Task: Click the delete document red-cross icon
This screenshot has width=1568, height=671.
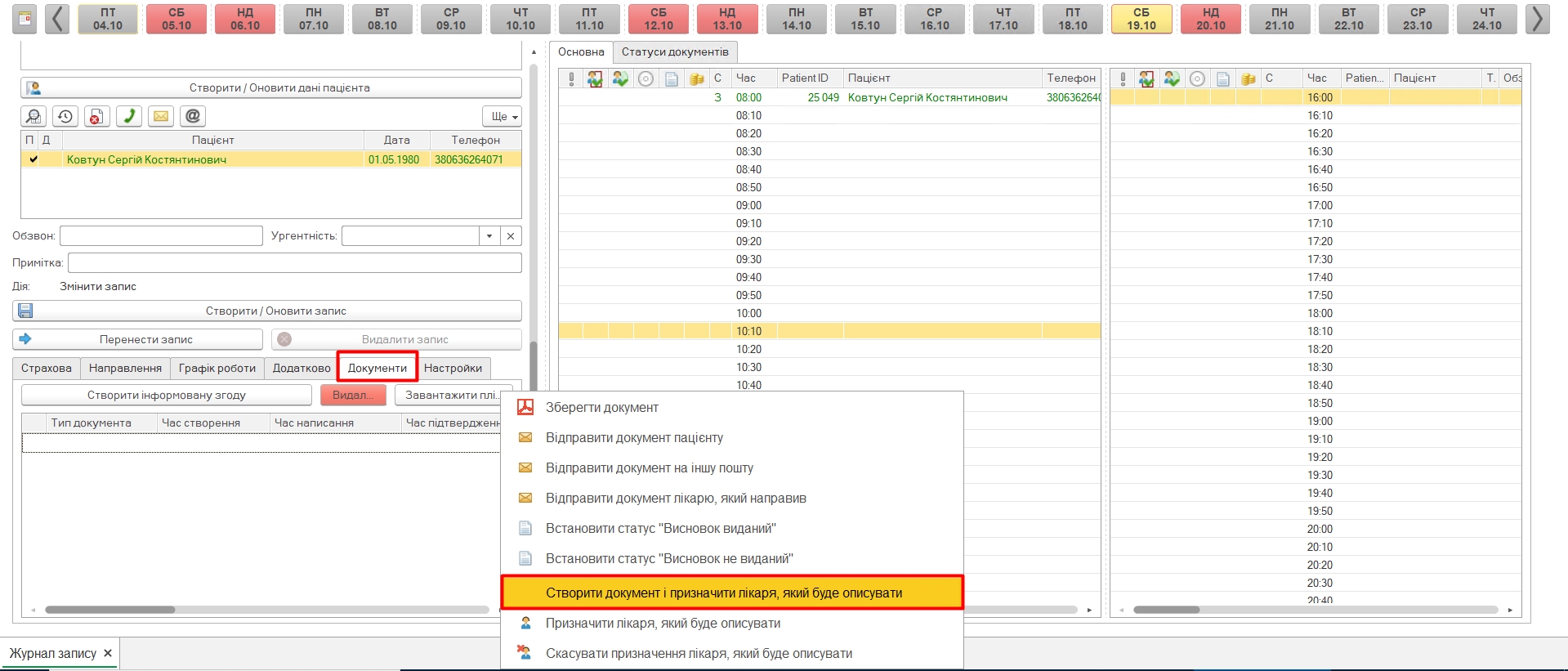Action: 96,116
